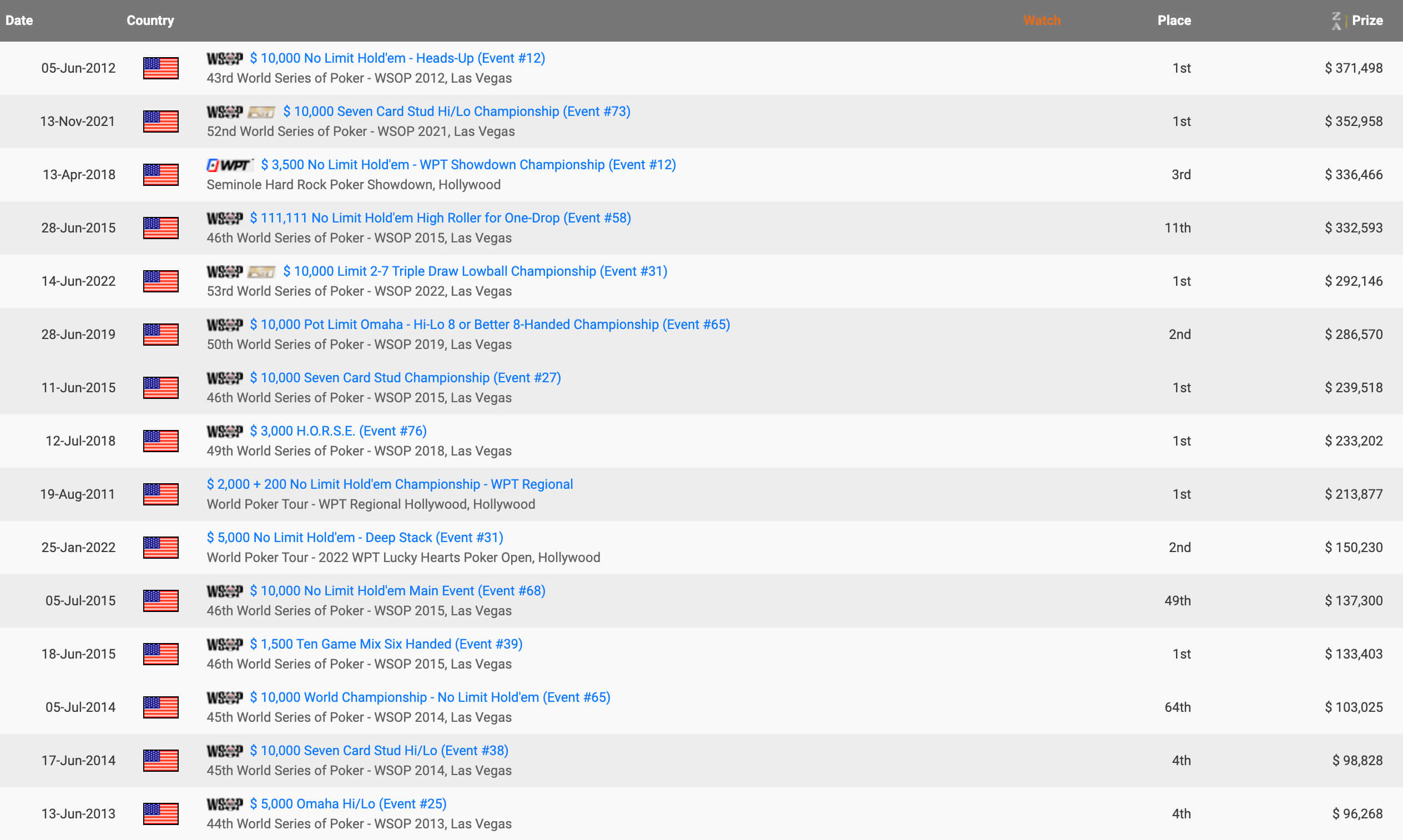
Task: Sort by the Date column header
Action: click(19, 21)
